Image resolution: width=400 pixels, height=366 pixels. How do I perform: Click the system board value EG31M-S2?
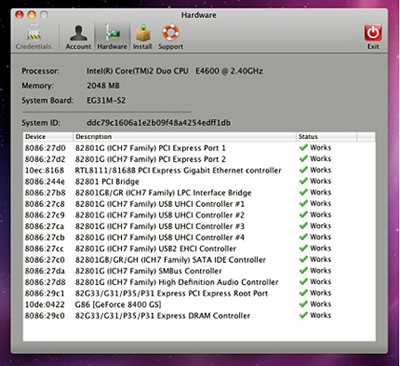[x=106, y=100]
